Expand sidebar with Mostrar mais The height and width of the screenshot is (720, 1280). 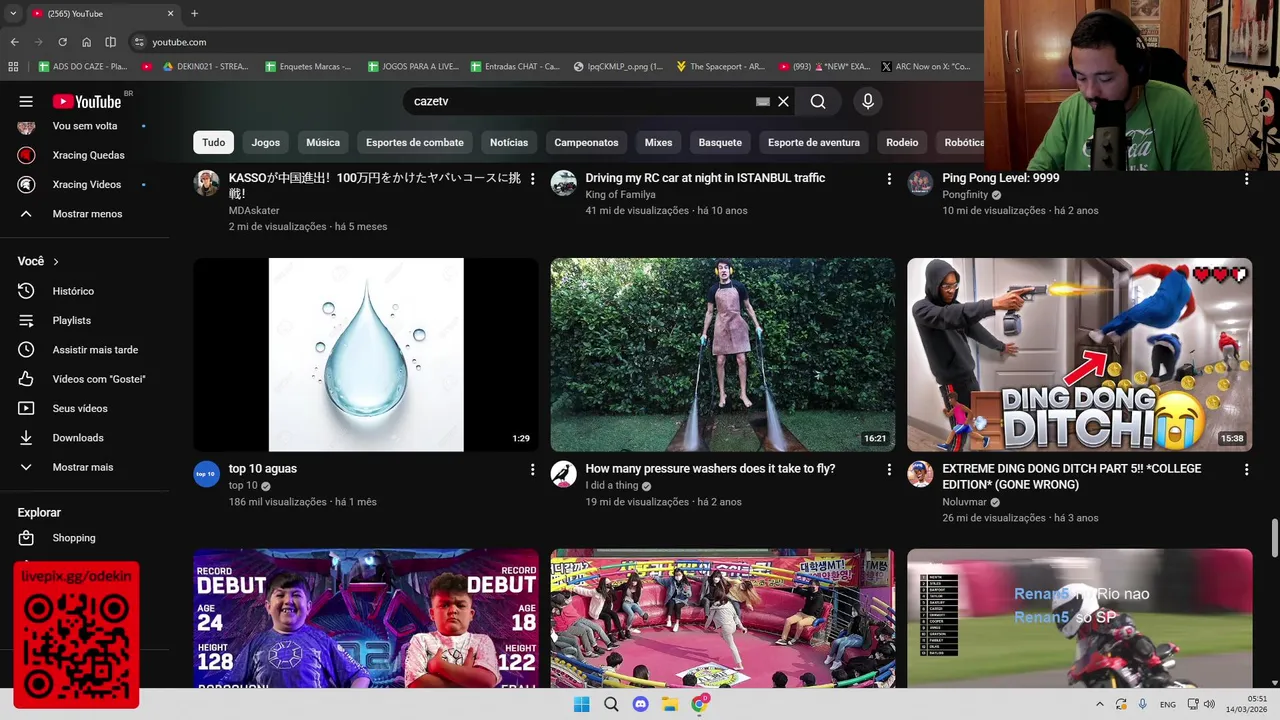[85, 467]
